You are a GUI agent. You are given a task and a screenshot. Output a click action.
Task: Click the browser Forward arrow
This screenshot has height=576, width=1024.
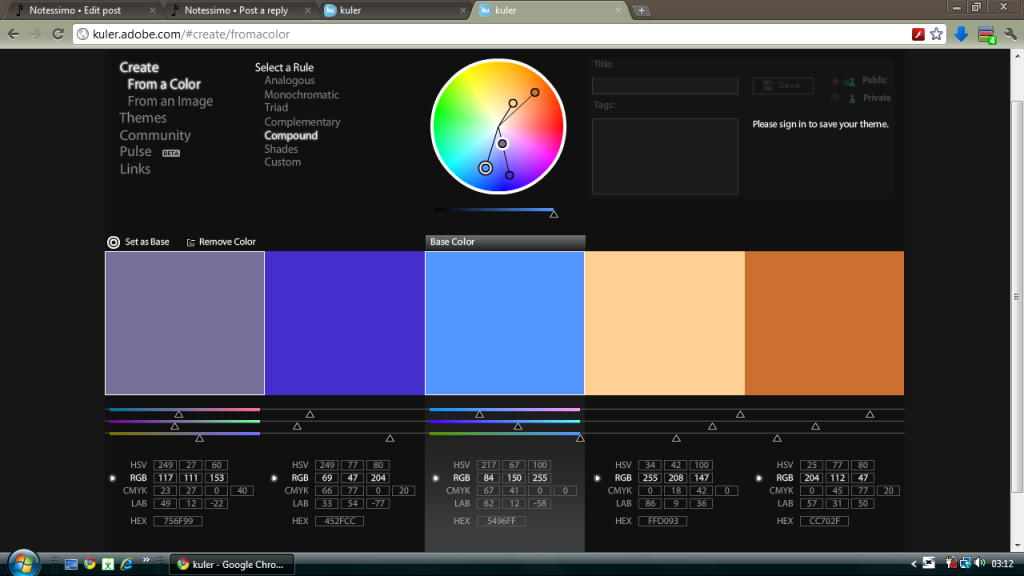coord(35,34)
